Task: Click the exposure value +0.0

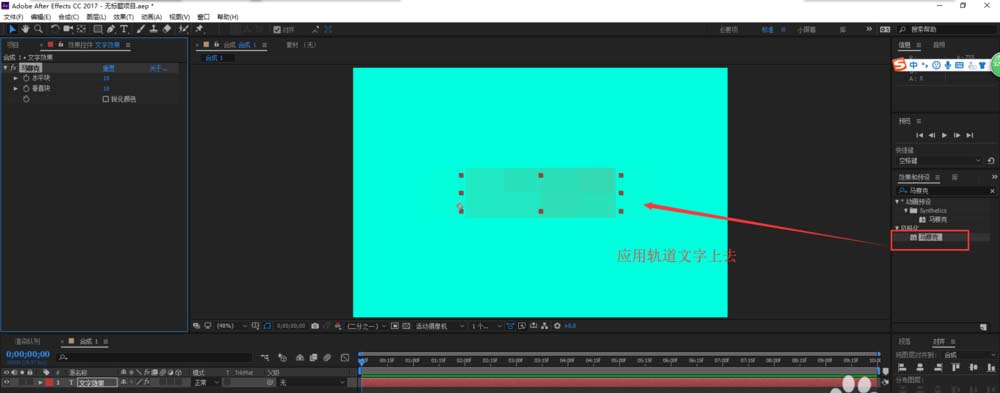Action: 570,325
